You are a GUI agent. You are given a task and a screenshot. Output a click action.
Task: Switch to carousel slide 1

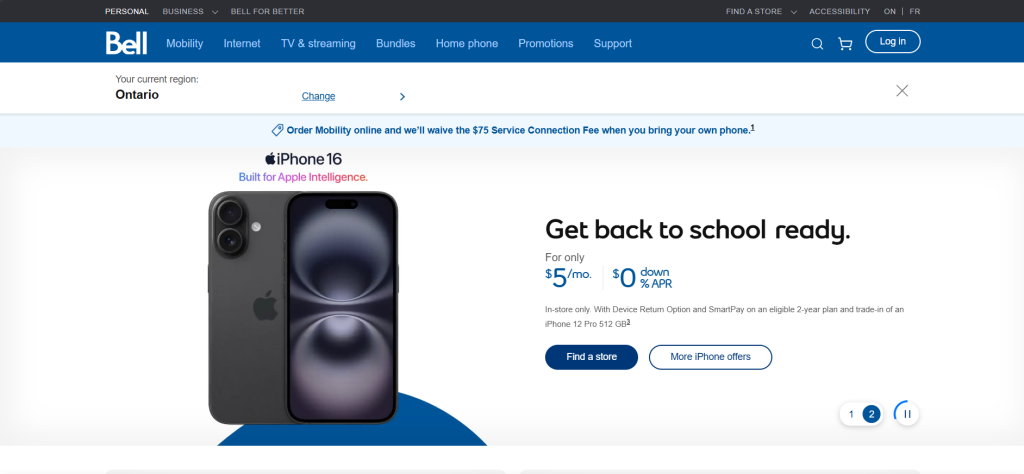coord(851,414)
